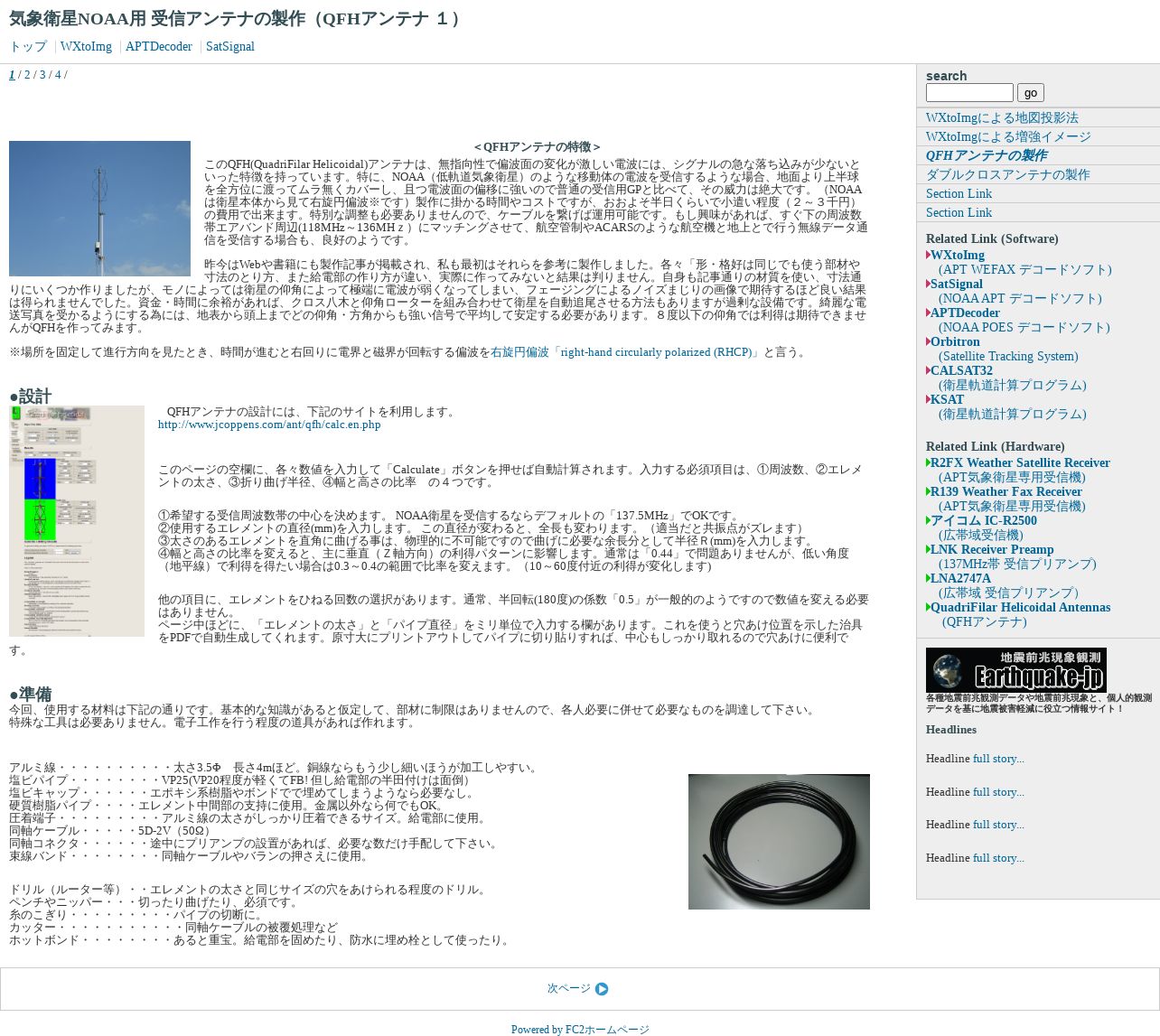Open the WXtoImg top navigation link
This screenshot has width=1160, height=1036.
[86, 47]
